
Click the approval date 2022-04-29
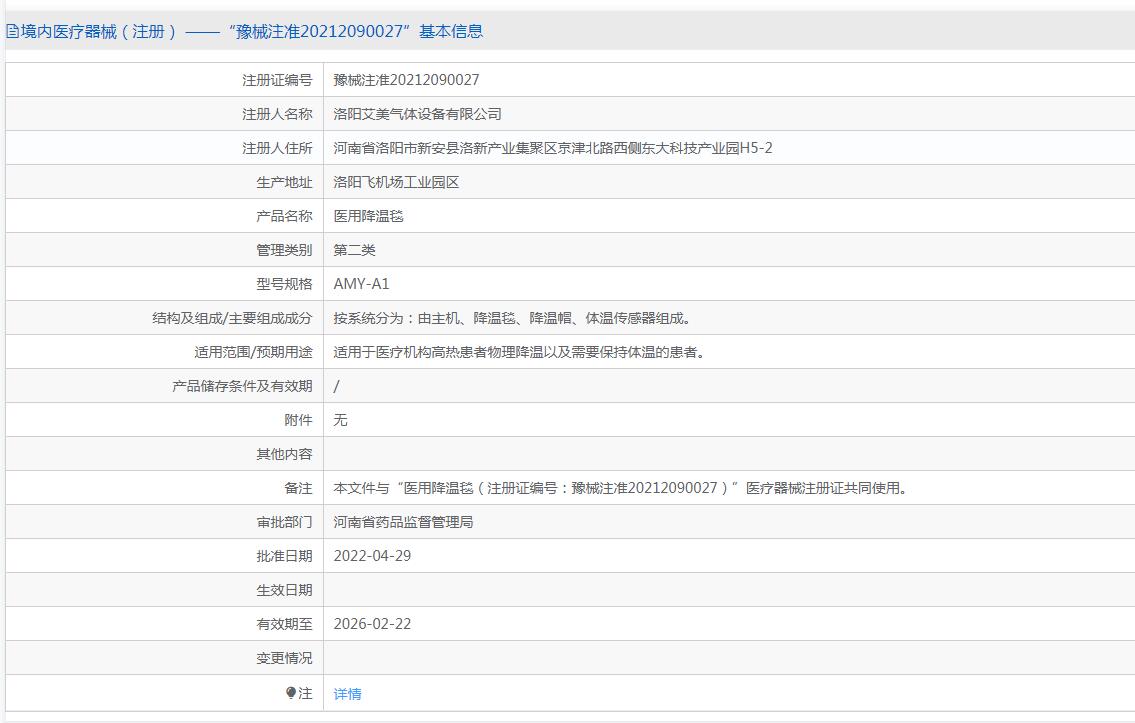pos(372,556)
